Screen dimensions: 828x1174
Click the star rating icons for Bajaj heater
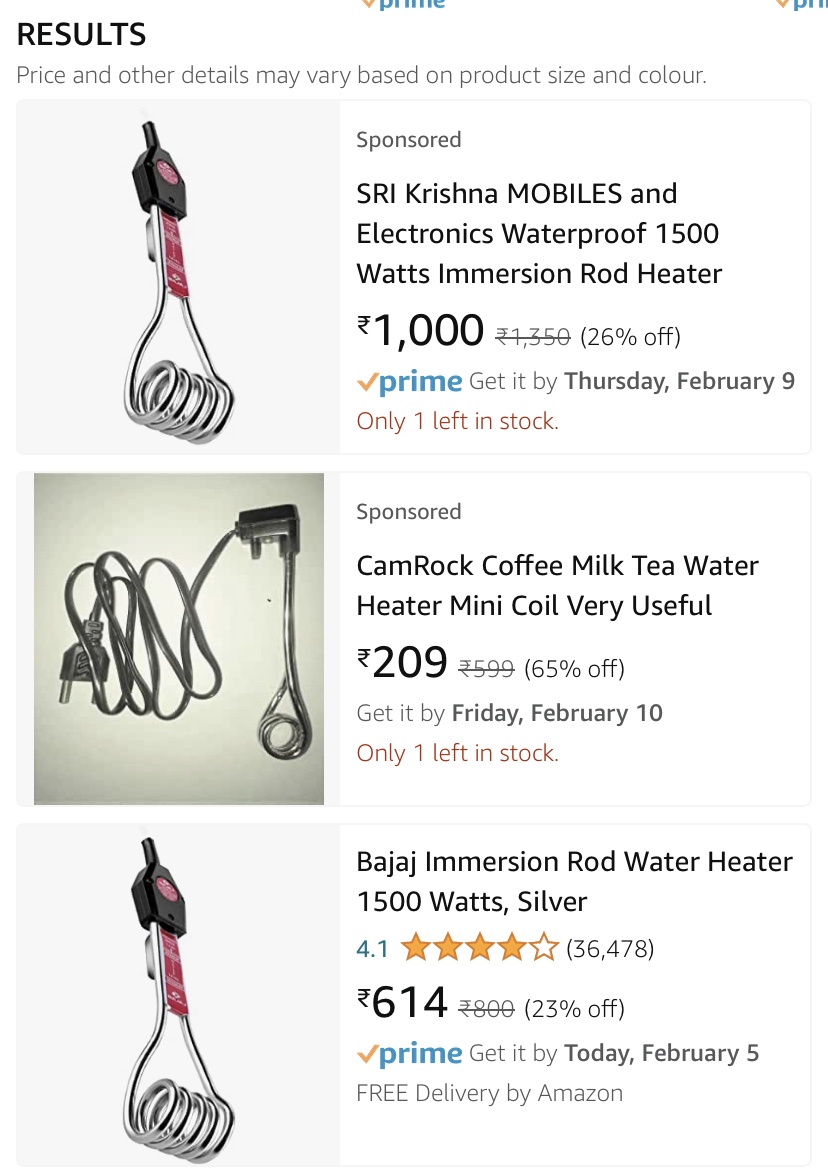[480, 948]
